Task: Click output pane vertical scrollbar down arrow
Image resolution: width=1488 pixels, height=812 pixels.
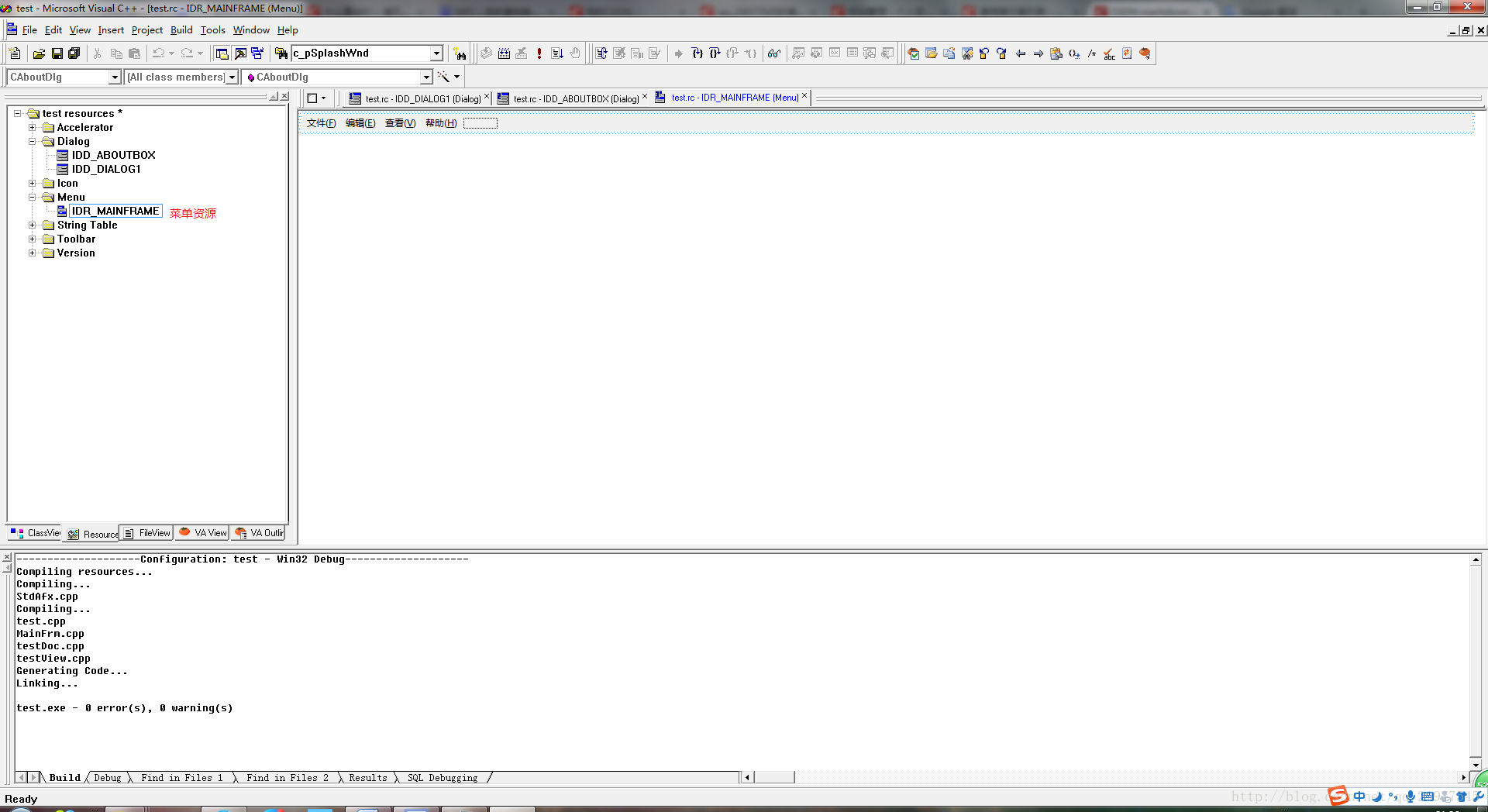Action: (1476, 765)
